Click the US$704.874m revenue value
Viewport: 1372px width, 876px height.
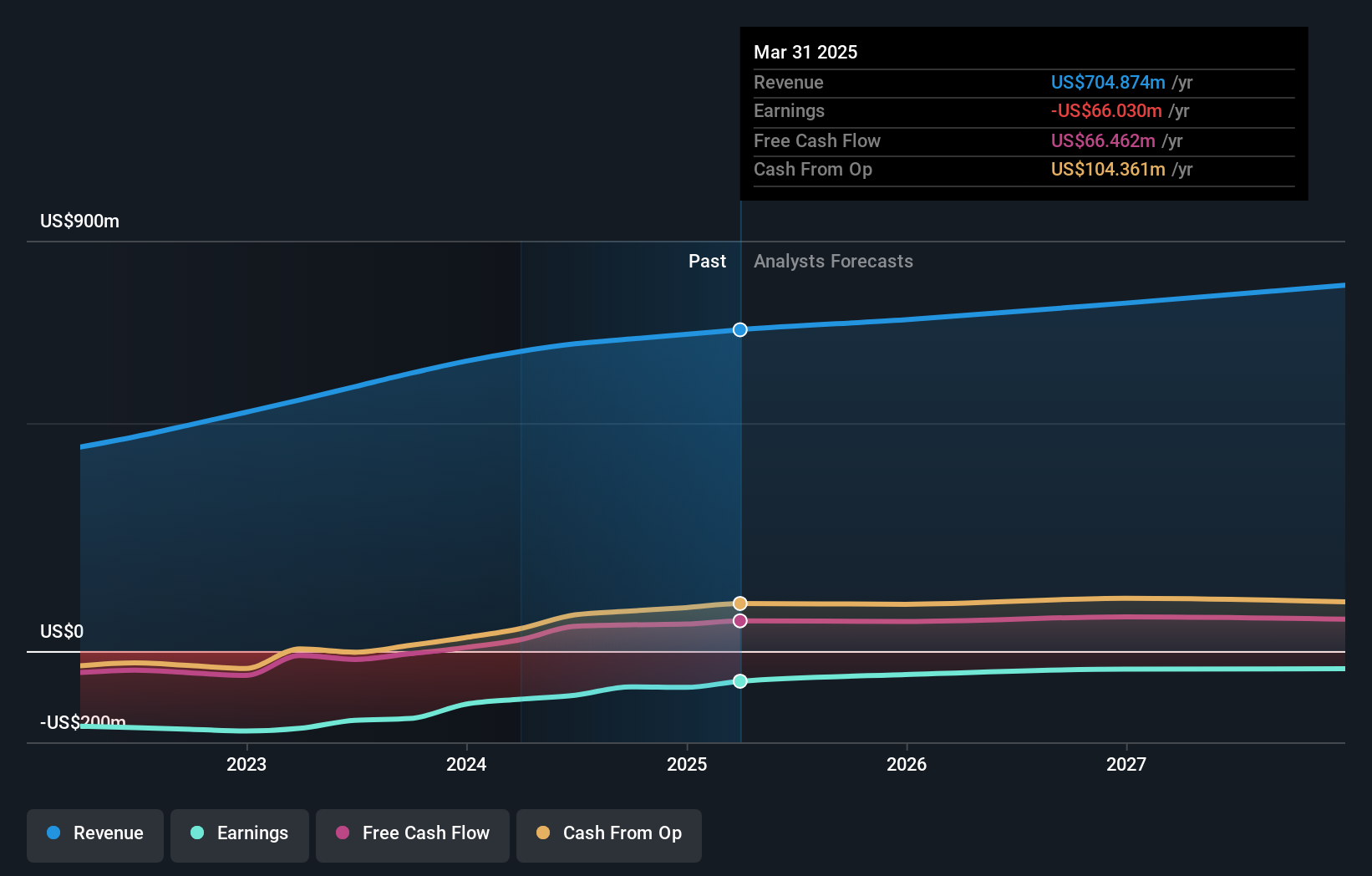pyautogui.click(x=1108, y=82)
